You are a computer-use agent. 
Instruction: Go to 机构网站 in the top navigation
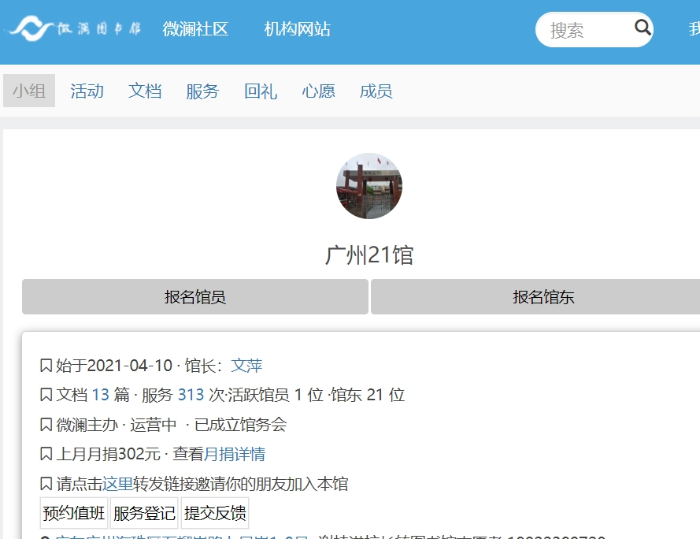coord(297,29)
